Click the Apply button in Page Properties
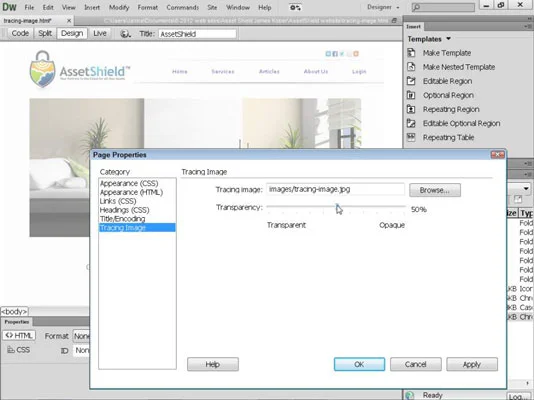 pyautogui.click(x=472, y=364)
